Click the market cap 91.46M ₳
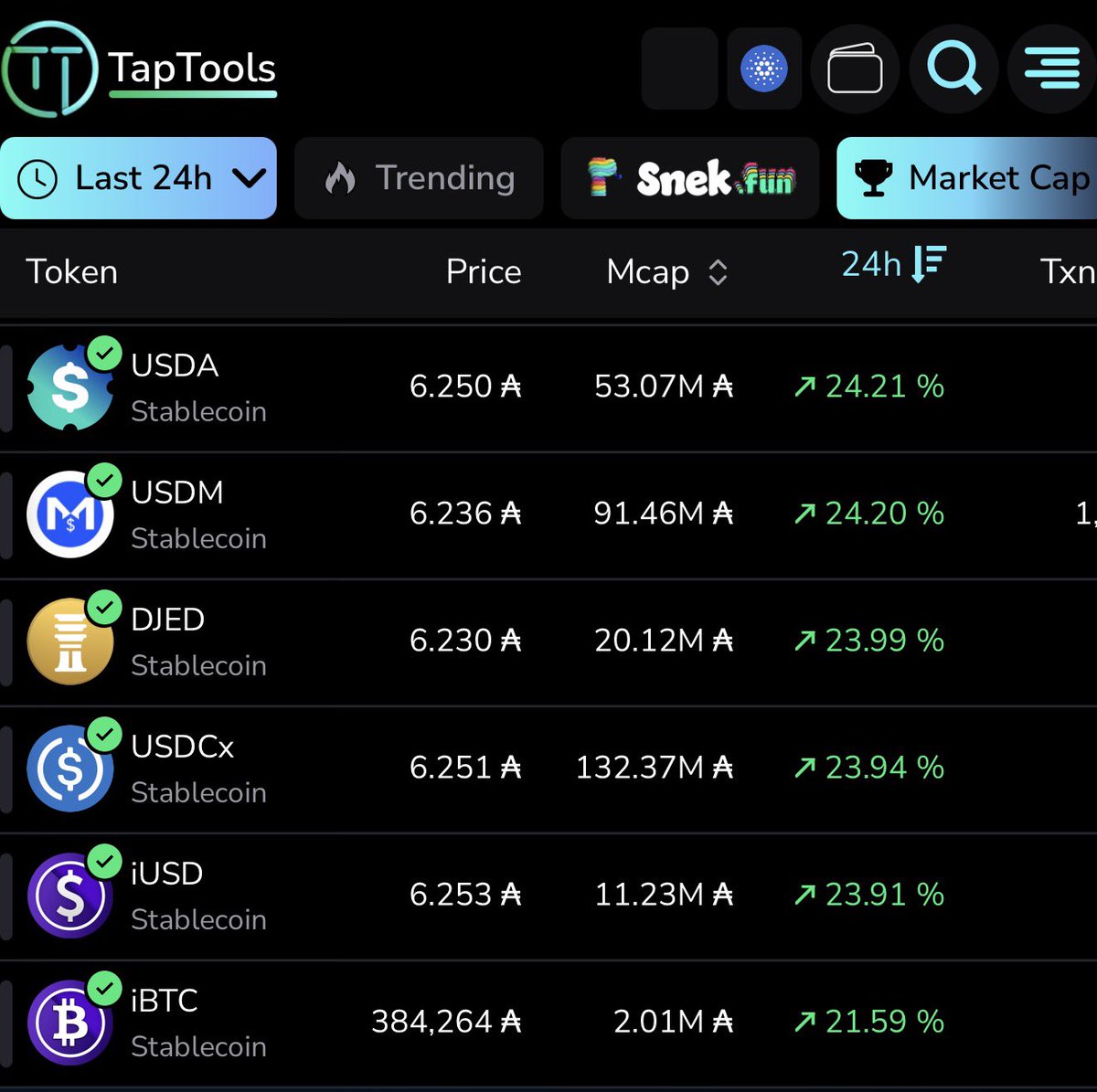 (664, 514)
